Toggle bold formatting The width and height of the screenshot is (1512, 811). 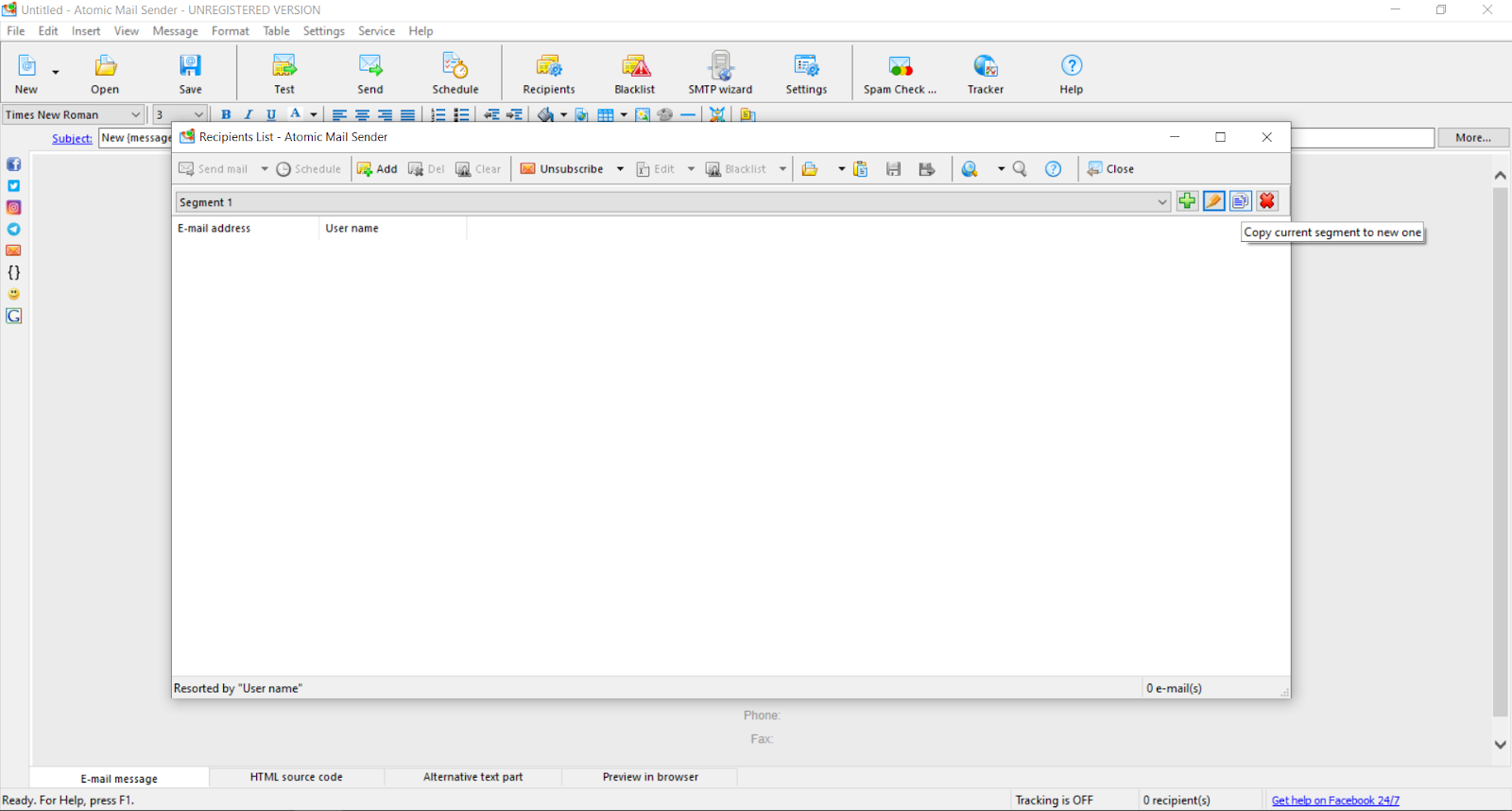point(226,114)
